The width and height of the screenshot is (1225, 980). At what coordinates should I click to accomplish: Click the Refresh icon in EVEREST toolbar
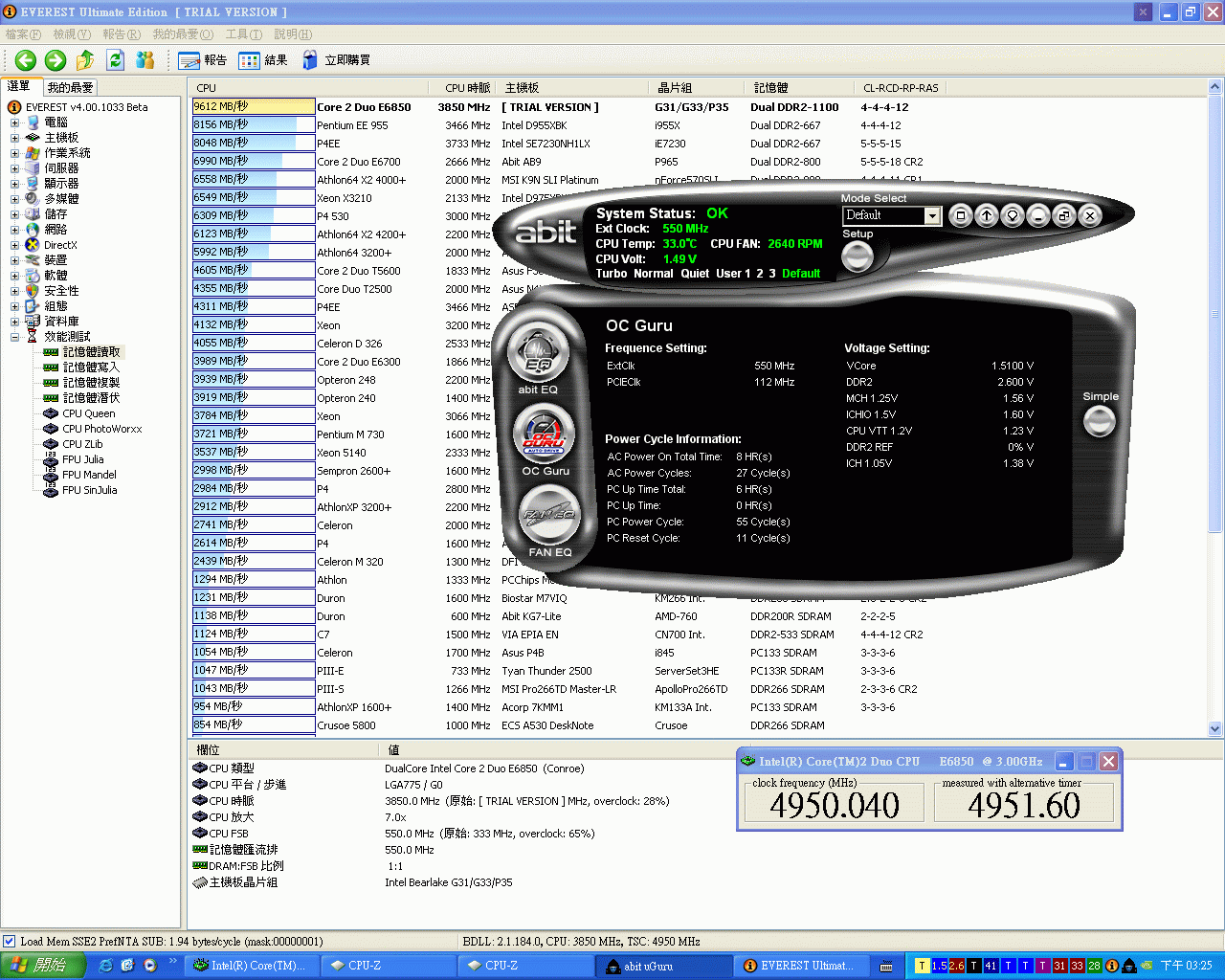(115, 60)
